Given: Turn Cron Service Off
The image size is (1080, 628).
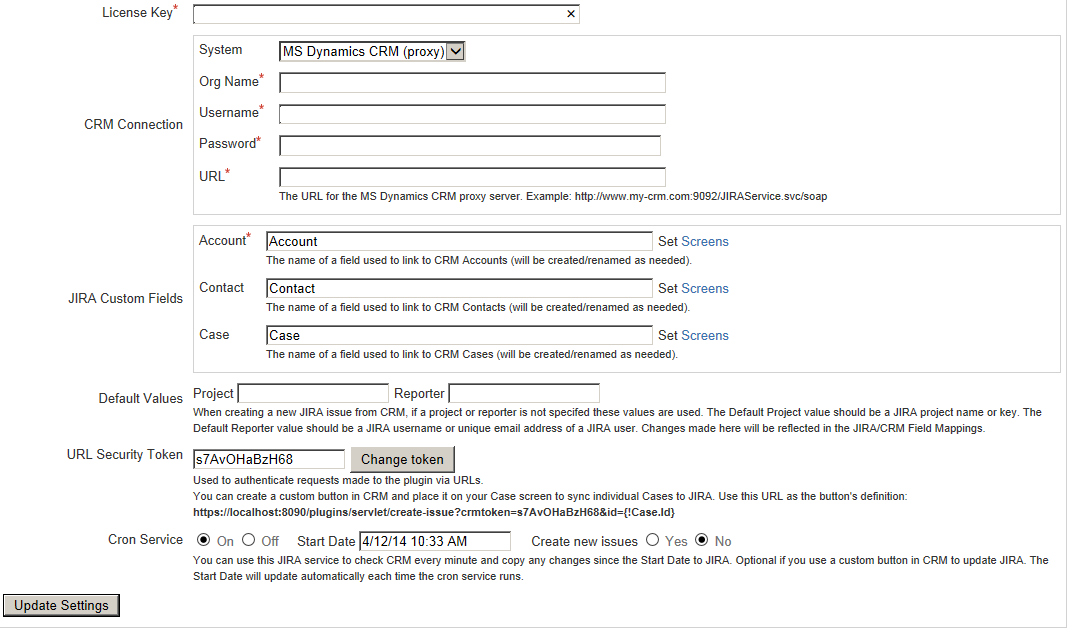Looking at the screenshot, I should pos(248,540).
